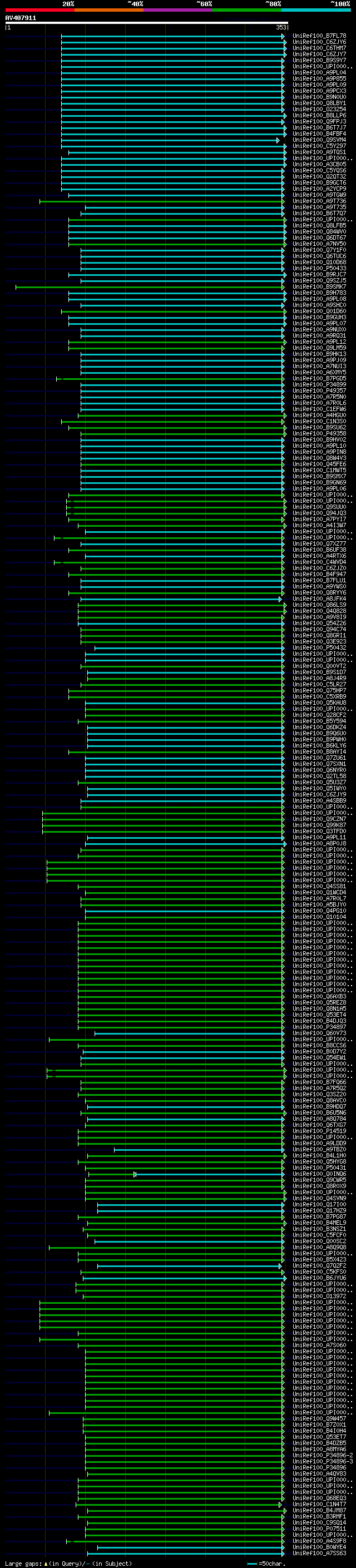The height and width of the screenshot is (1568, 356).
Task: Open hit UniRef100_A9PL11
Action: pyautogui.click(x=319, y=838)
